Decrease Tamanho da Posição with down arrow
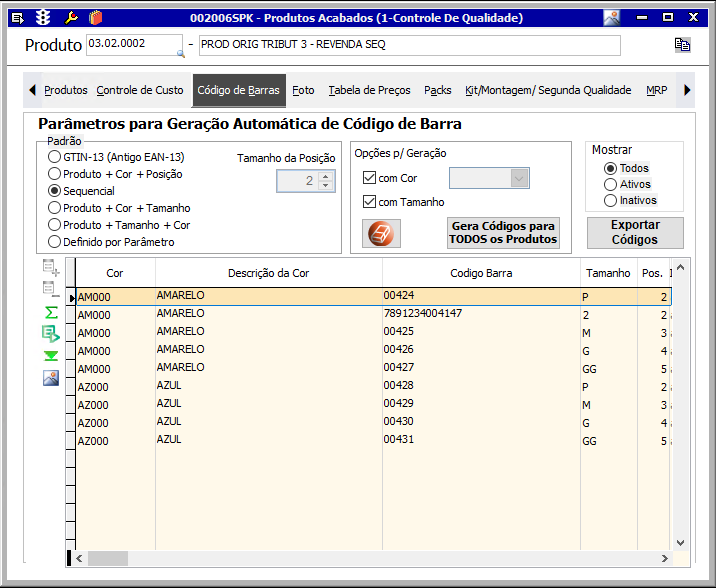Image resolution: width=716 pixels, height=588 pixels. point(326,185)
